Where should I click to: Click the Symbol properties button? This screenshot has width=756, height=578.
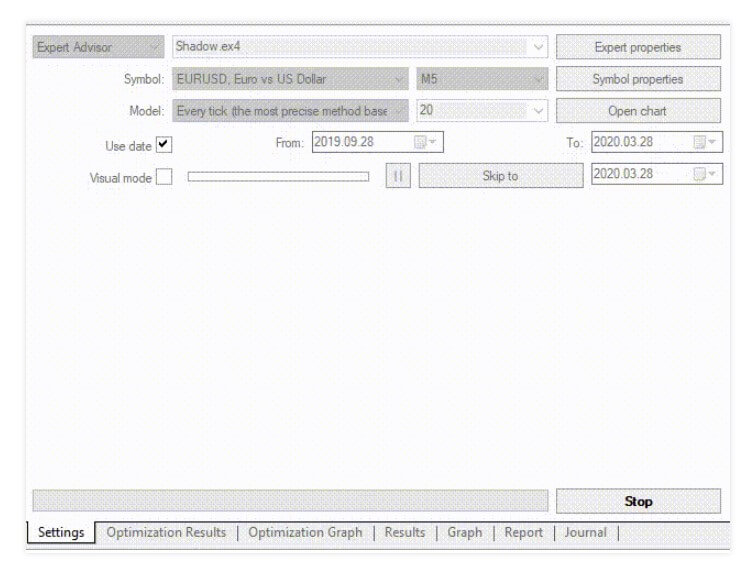638,79
